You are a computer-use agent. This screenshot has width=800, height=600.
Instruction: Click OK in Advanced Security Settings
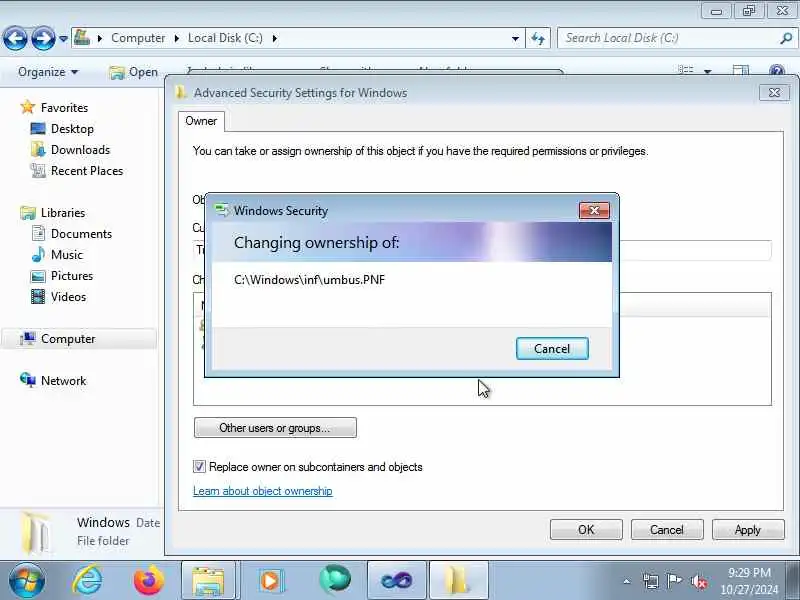coord(586,530)
